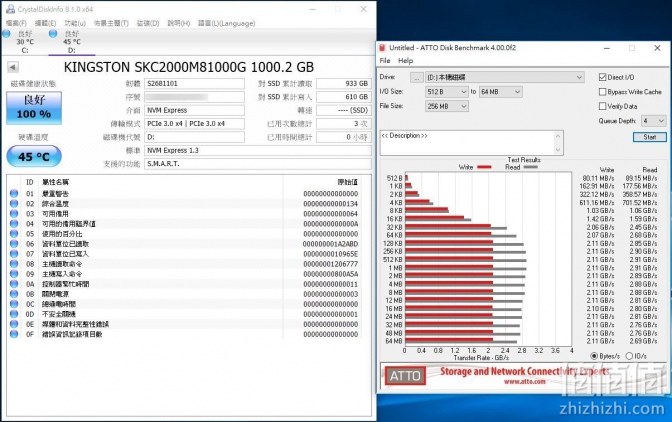Click raw value 000000001A2ABD
Image resolution: width=672 pixels, height=422 pixels.
click(330, 244)
